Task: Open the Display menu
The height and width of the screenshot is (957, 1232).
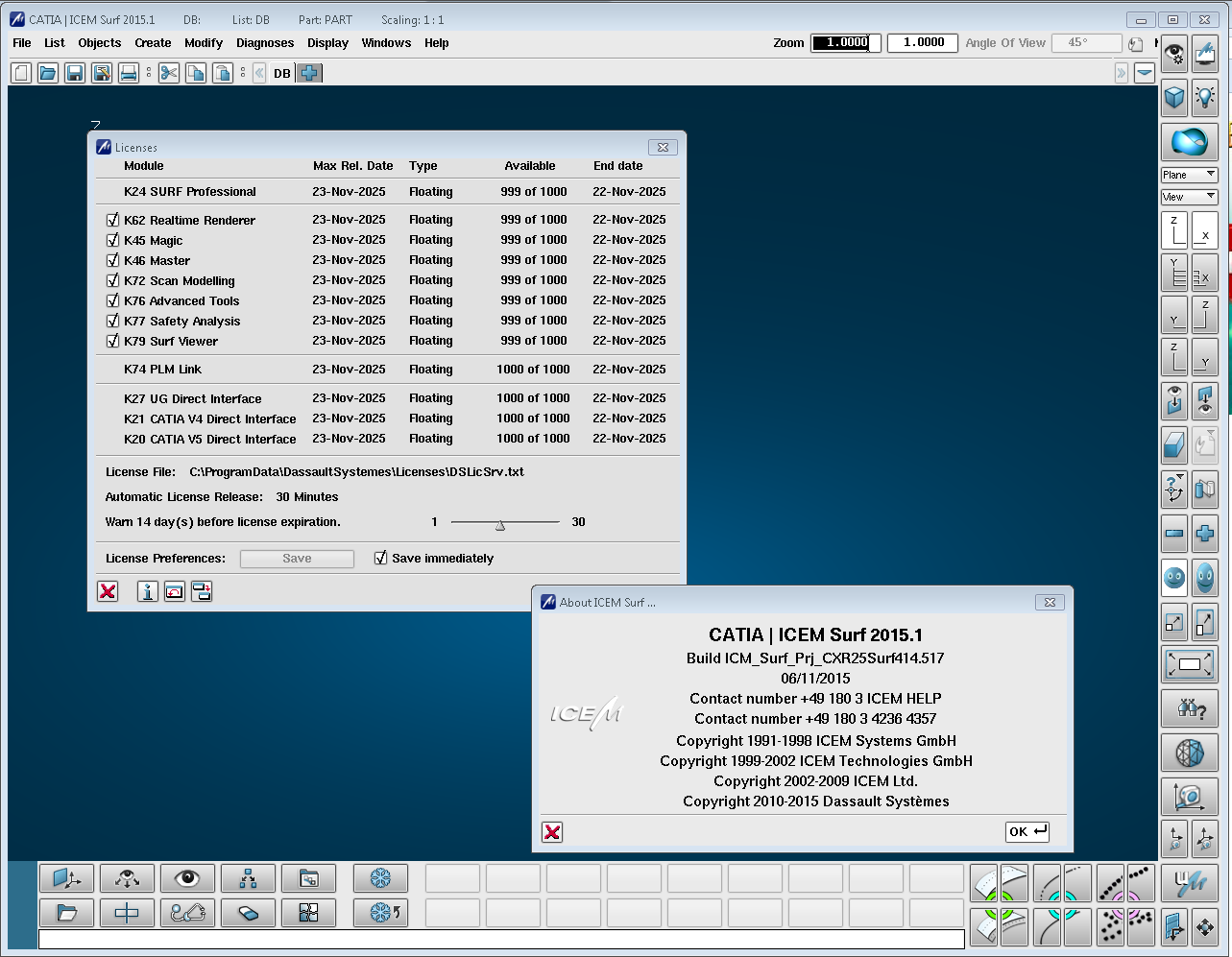Action: pyautogui.click(x=328, y=43)
